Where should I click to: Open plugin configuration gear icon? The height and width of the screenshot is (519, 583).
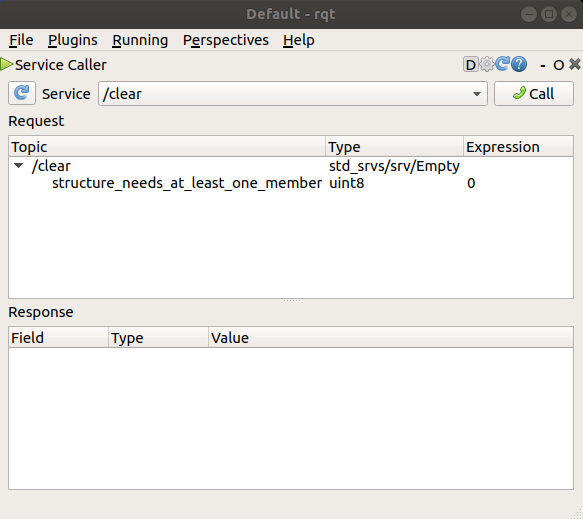487,64
